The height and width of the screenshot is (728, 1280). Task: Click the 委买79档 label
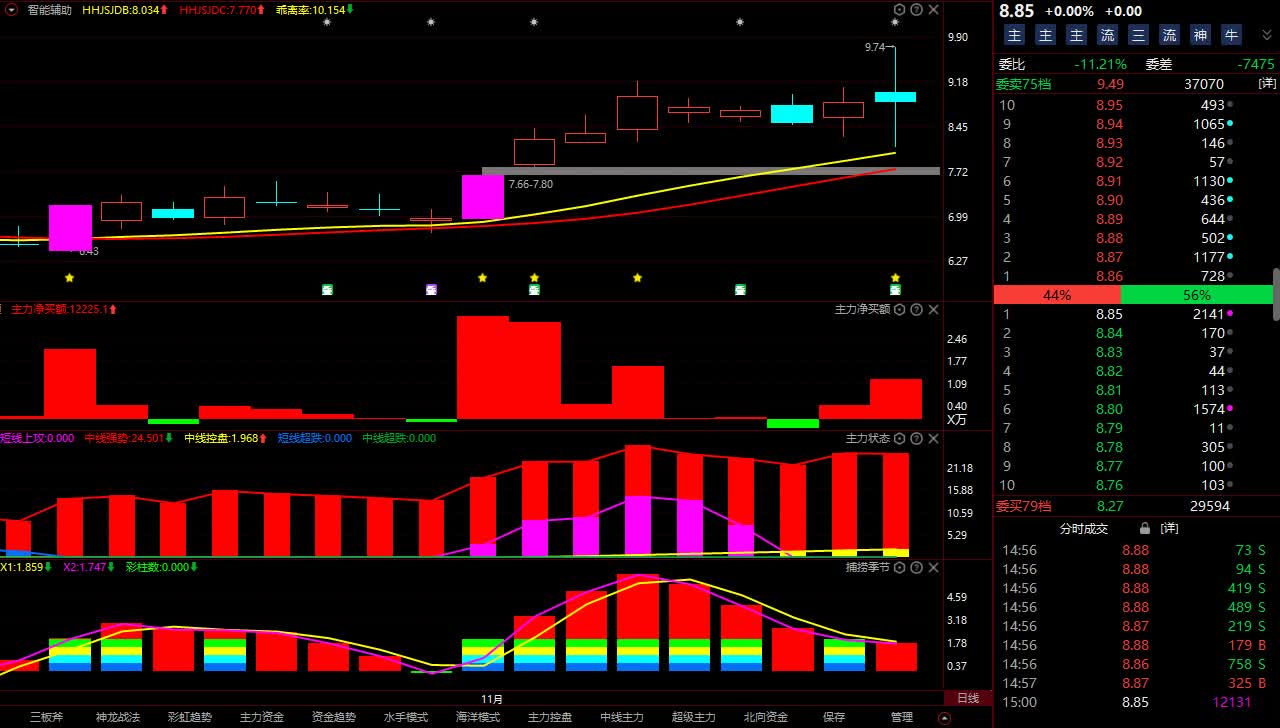[x=1023, y=506]
